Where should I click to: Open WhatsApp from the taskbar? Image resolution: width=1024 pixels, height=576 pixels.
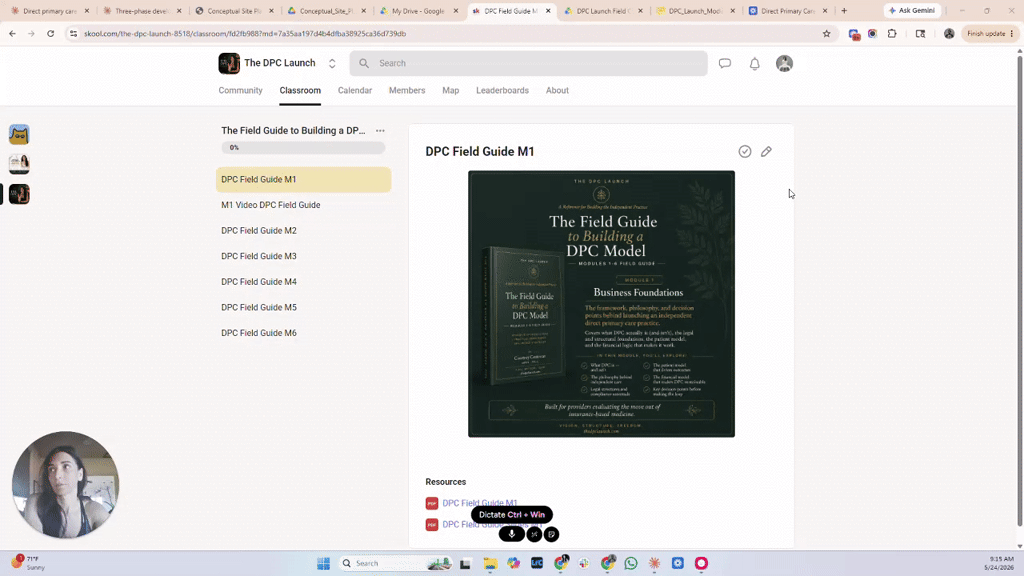(631, 563)
